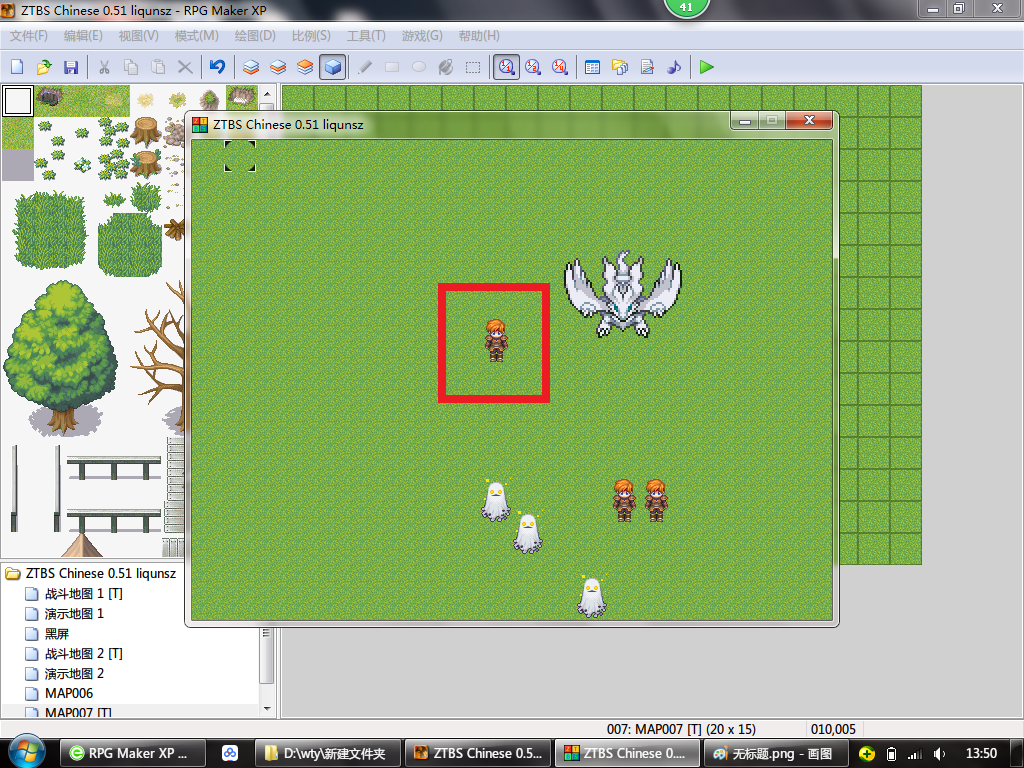Select the 战斗地图 1 [T] map

(x=84, y=594)
